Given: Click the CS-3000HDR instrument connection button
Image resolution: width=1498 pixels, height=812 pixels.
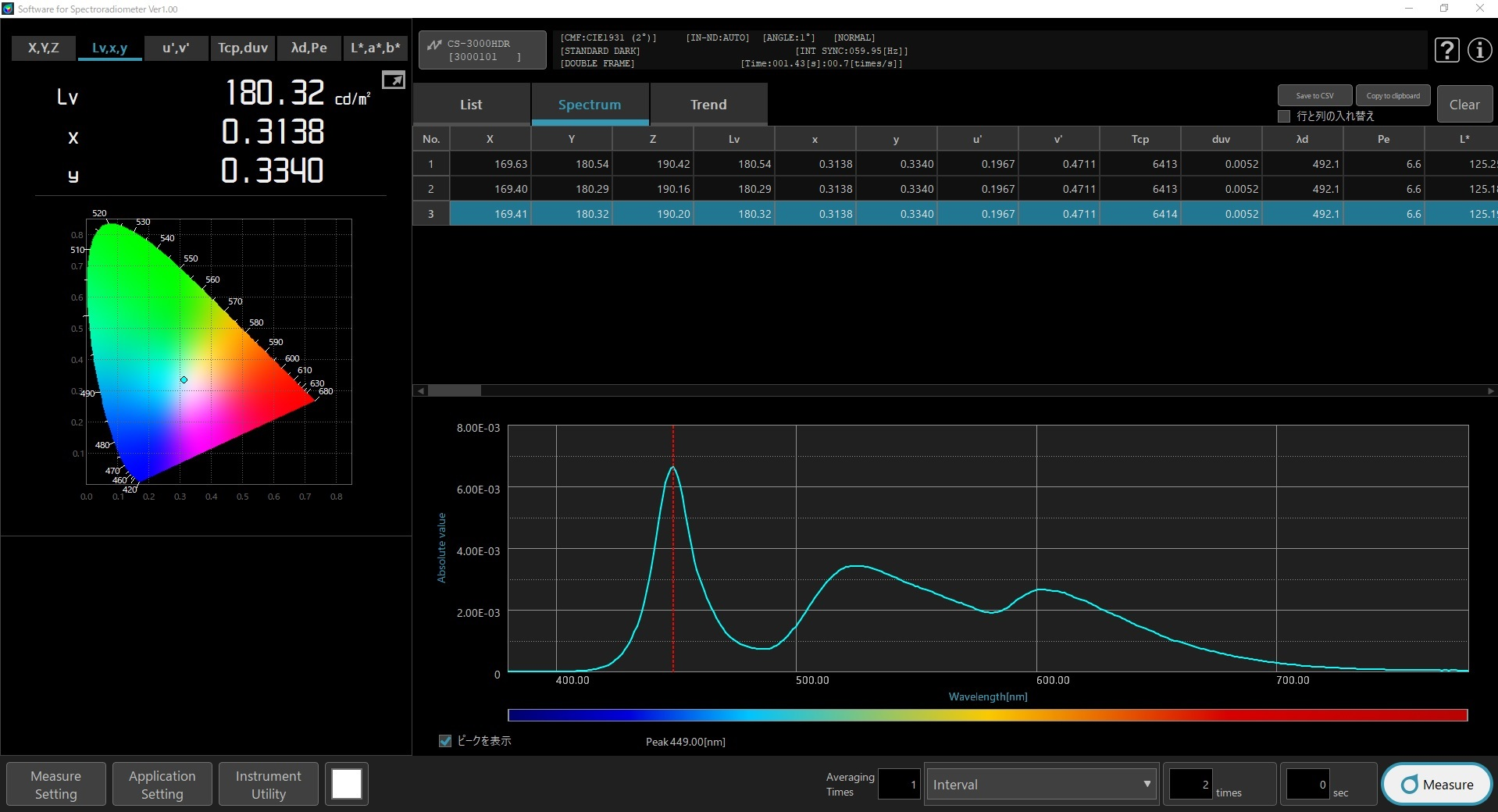Looking at the screenshot, I should pyautogui.click(x=482, y=50).
